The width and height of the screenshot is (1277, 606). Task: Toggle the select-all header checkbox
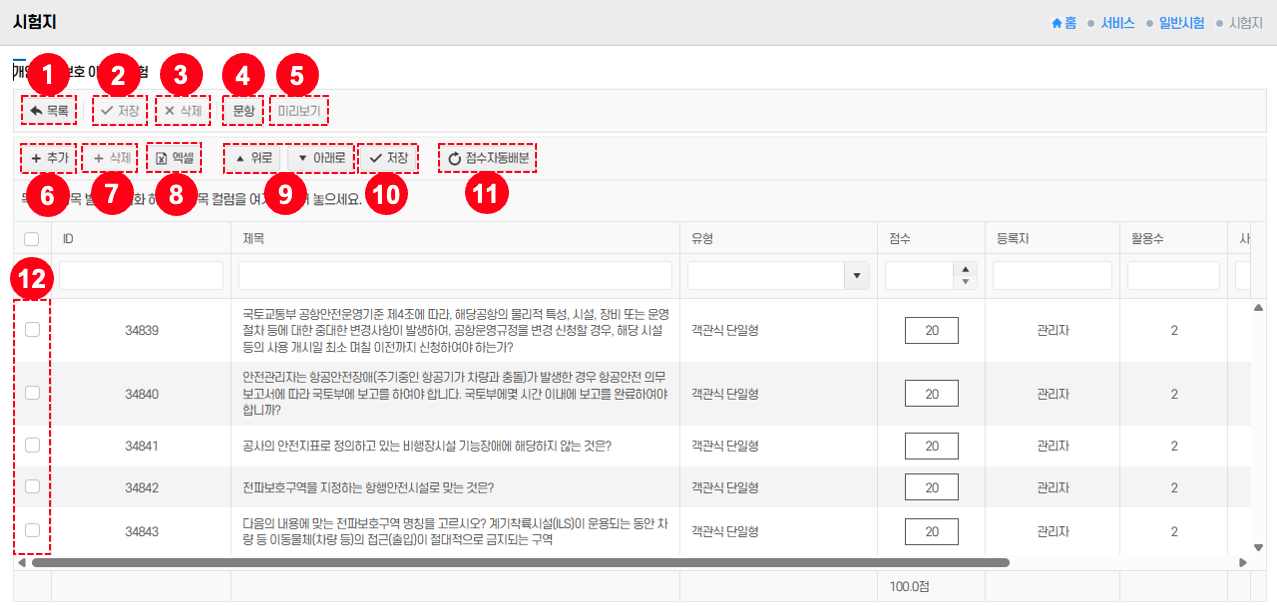tap(32, 239)
